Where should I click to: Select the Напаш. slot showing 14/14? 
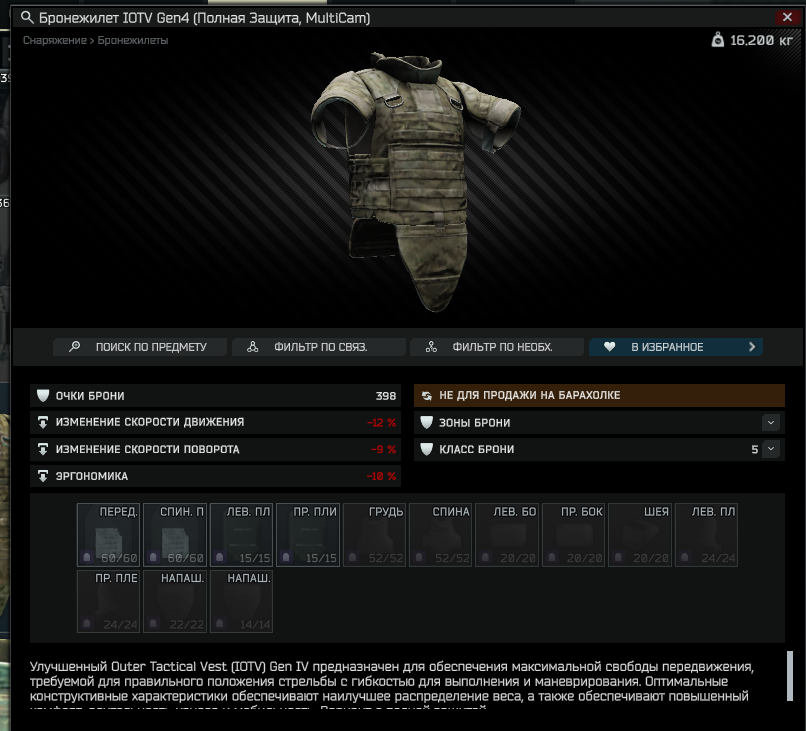241,601
